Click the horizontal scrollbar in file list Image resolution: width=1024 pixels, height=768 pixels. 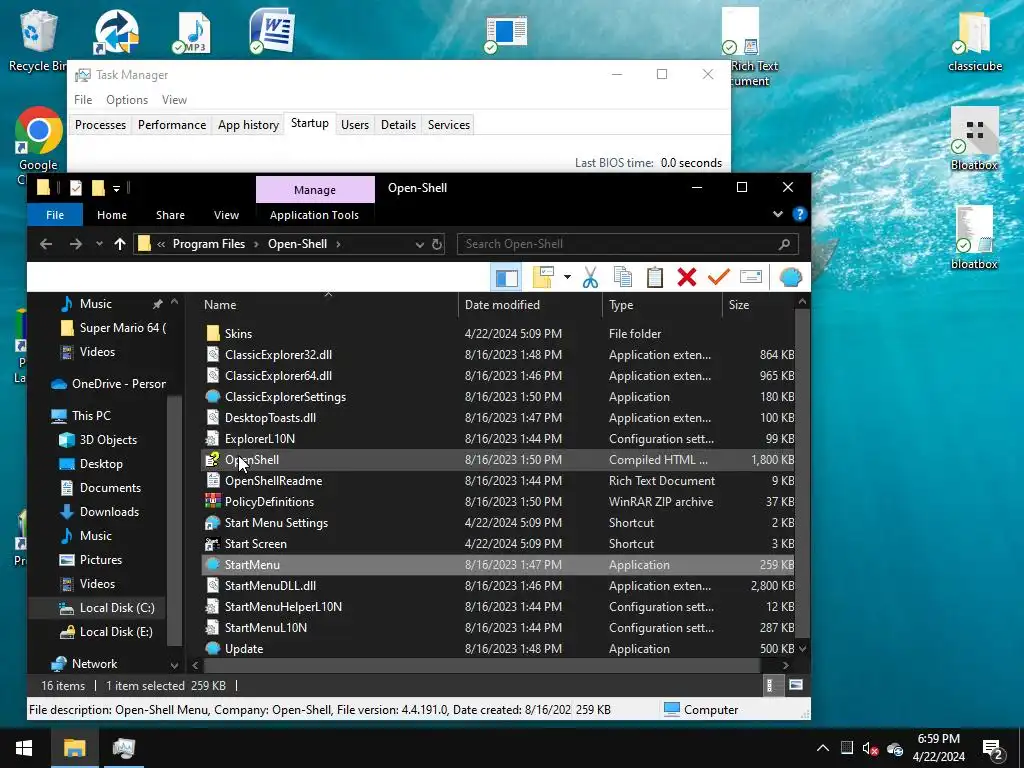pyautogui.click(x=482, y=665)
